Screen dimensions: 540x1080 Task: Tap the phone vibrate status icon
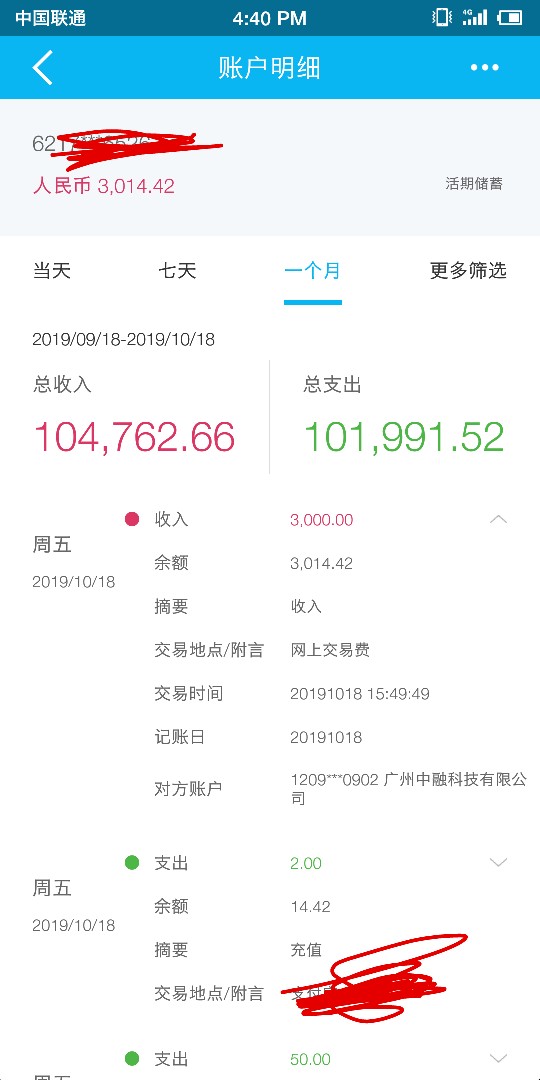[442, 17]
